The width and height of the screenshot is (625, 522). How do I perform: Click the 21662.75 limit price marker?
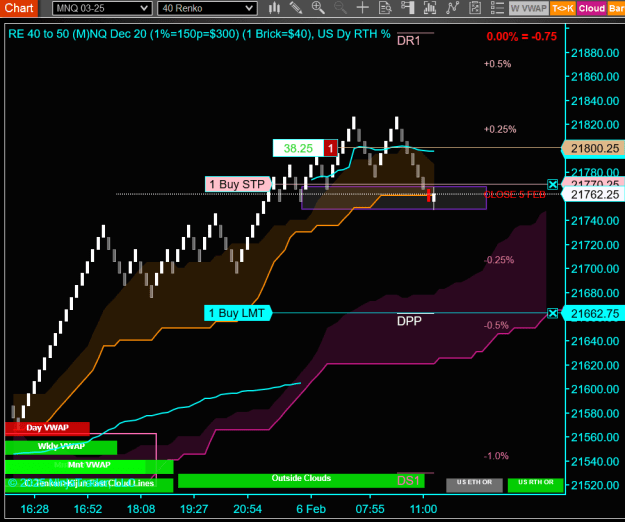[x=594, y=314]
